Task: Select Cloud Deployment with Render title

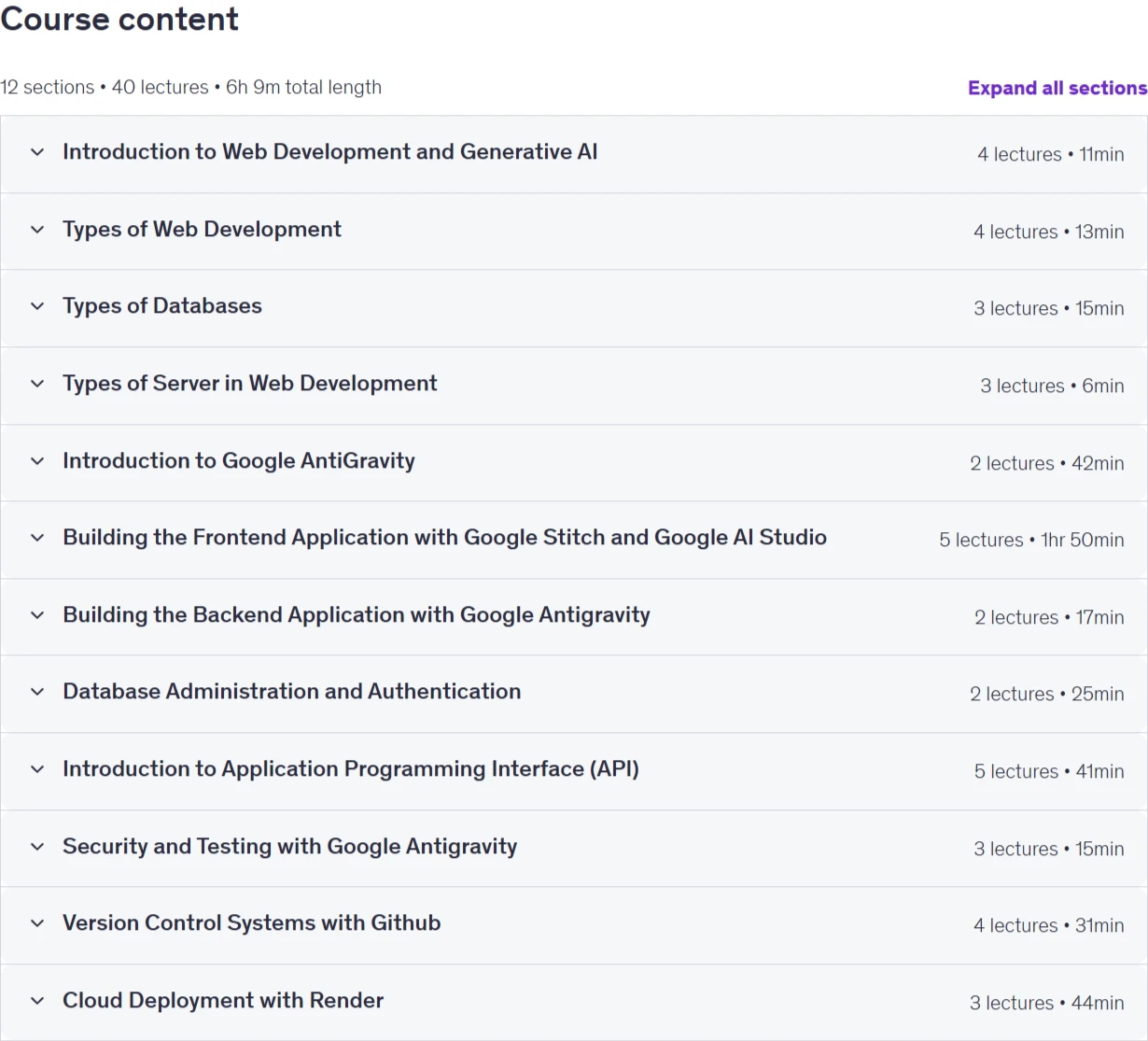Action: pos(223,1000)
